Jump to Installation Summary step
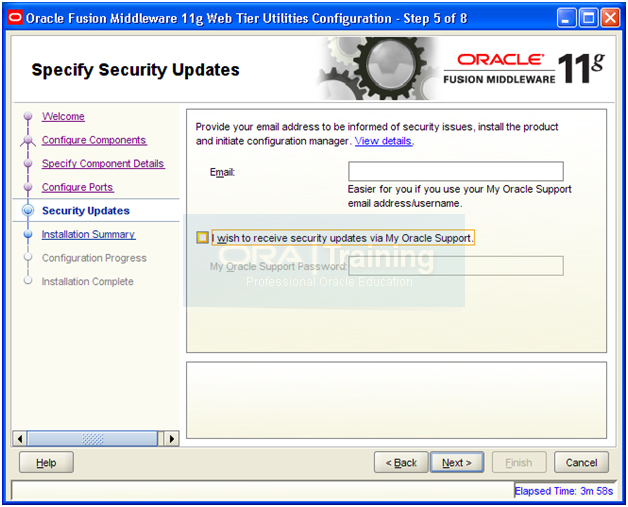The image size is (628, 507). click(89, 234)
